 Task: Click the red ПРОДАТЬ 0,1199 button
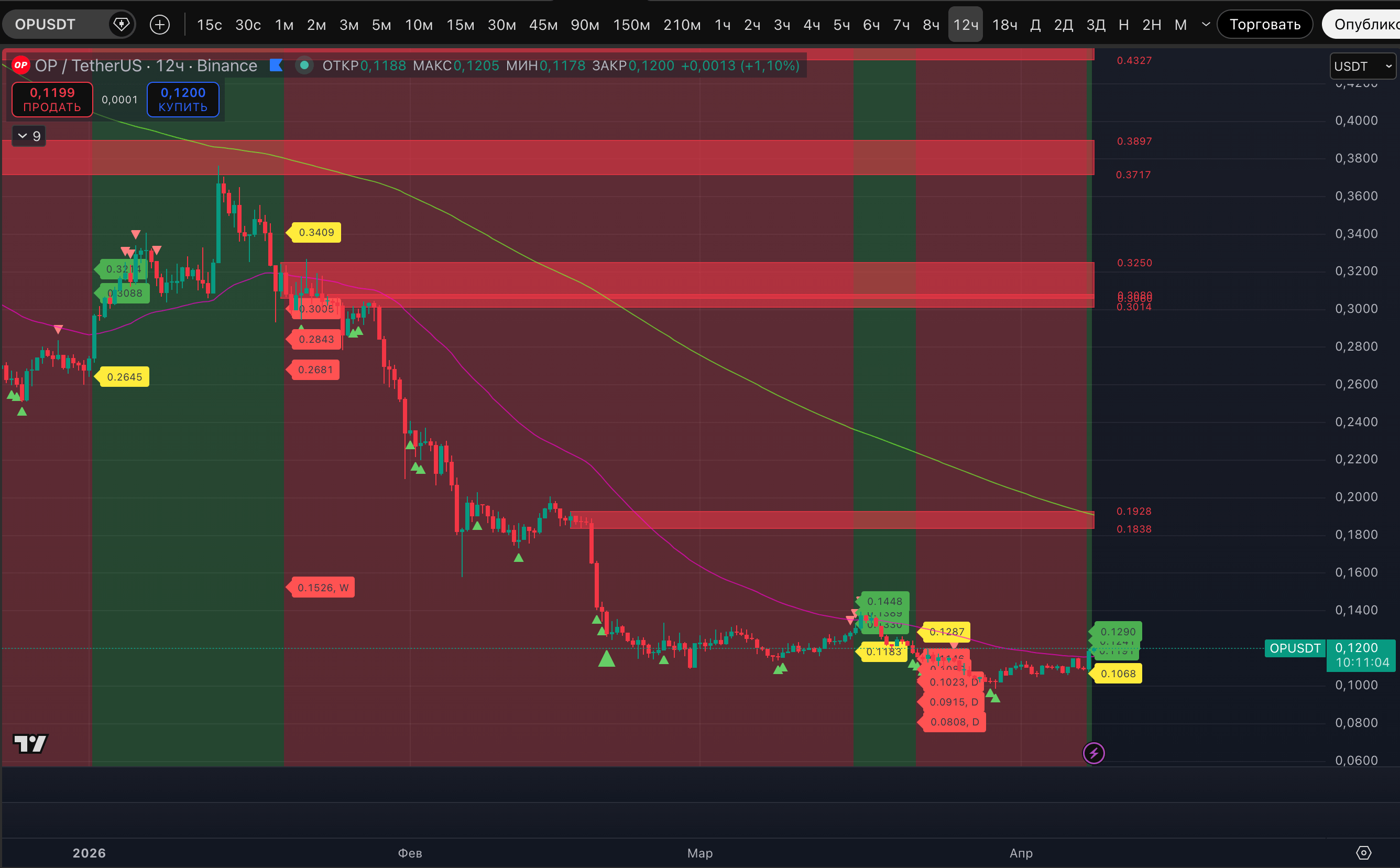click(x=52, y=99)
